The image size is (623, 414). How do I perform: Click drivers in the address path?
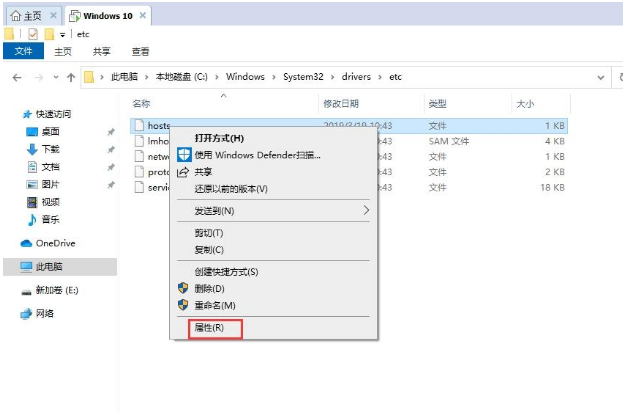356,77
